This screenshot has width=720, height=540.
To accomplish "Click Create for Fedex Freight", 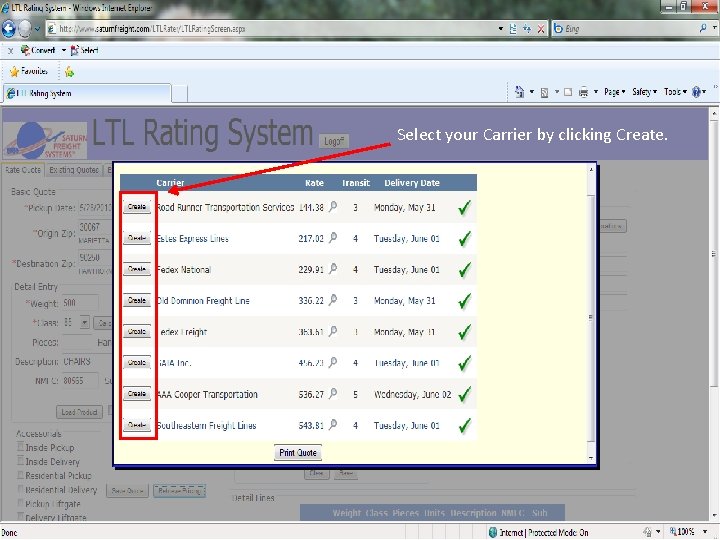I will (x=137, y=332).
